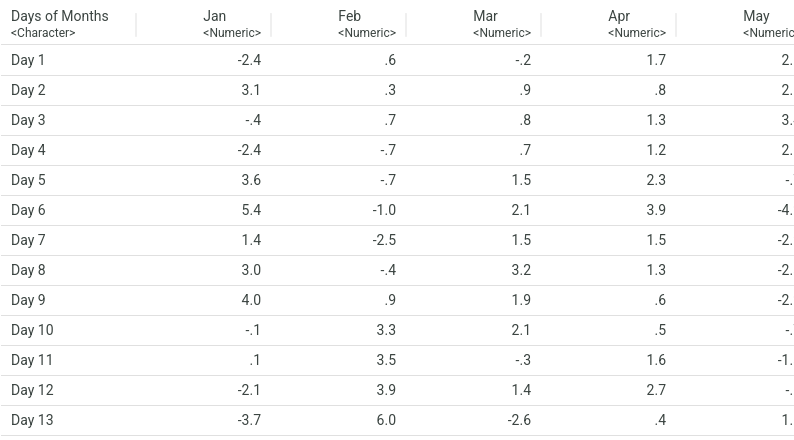Screen dimensions: 794x440
Task: Select Feb cell 3.9 in Day 12
Action: coord(385,390)
